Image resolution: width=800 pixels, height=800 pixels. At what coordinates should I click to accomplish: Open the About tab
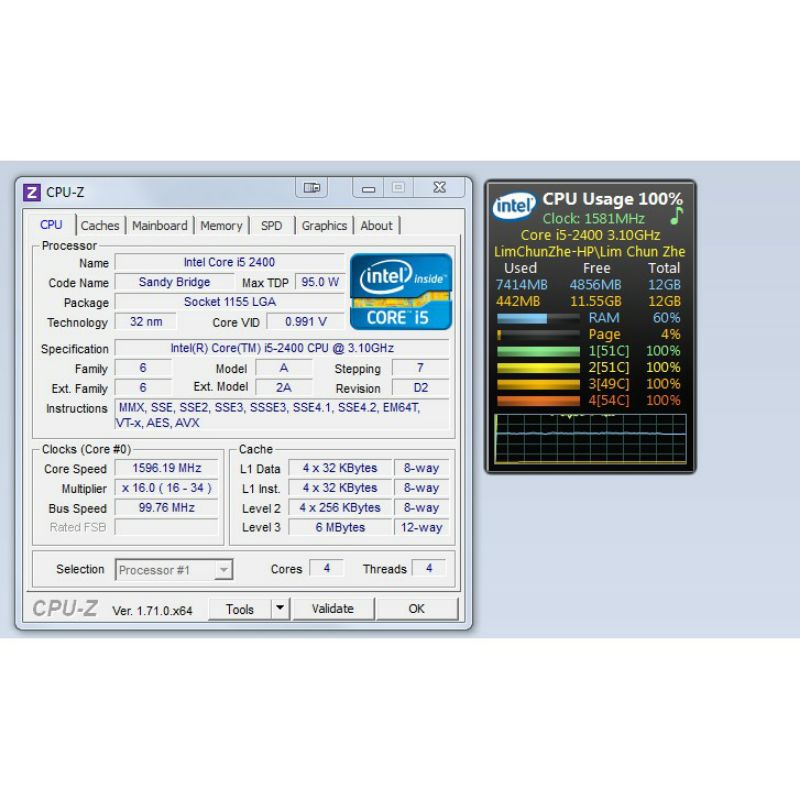376,226
